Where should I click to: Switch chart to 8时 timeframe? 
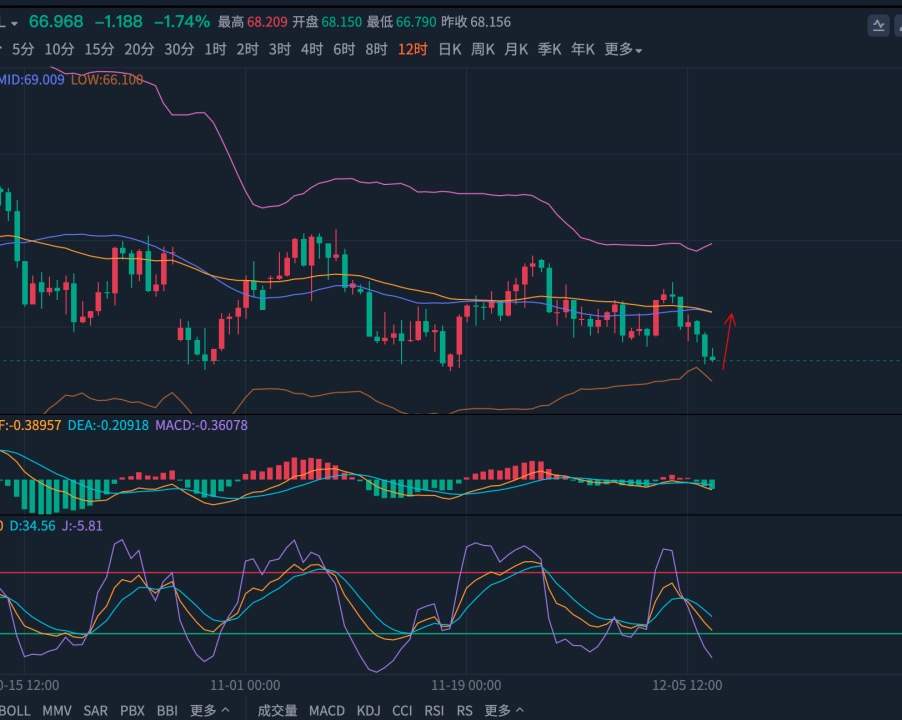tap(376, 49)
